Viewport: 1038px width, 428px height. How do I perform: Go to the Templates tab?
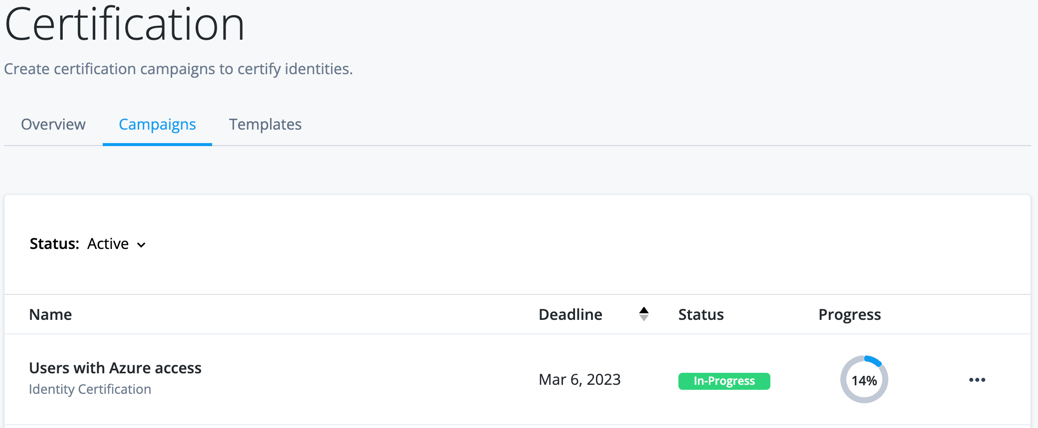(x=265, y=124)
